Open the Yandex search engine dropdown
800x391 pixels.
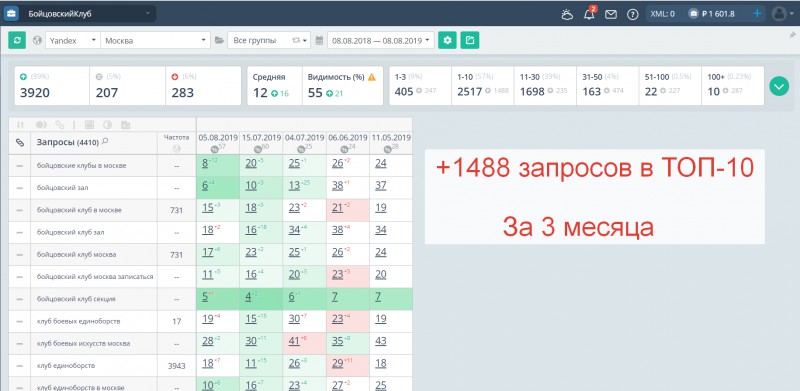(x=73, y=40)
